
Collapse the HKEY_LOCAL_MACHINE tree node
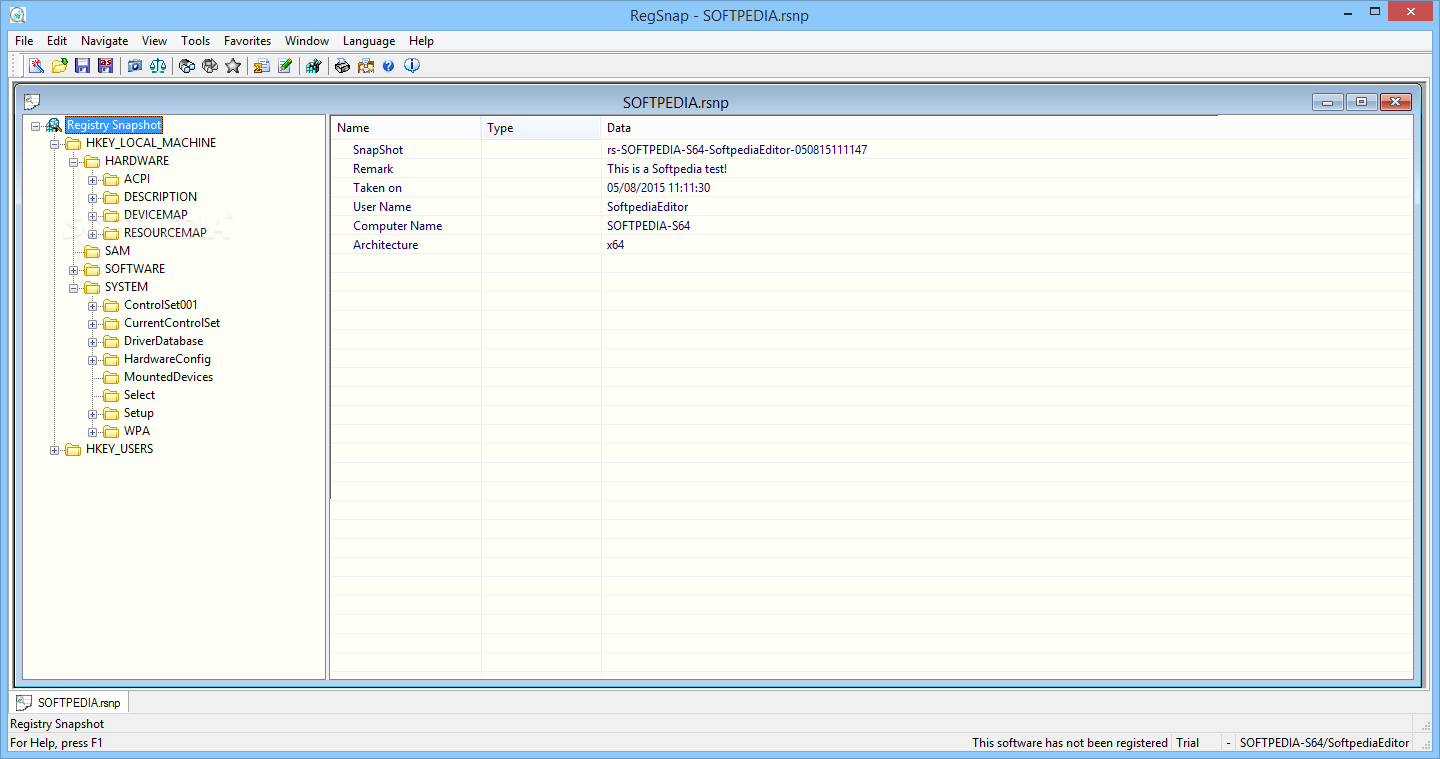[55, 144]
